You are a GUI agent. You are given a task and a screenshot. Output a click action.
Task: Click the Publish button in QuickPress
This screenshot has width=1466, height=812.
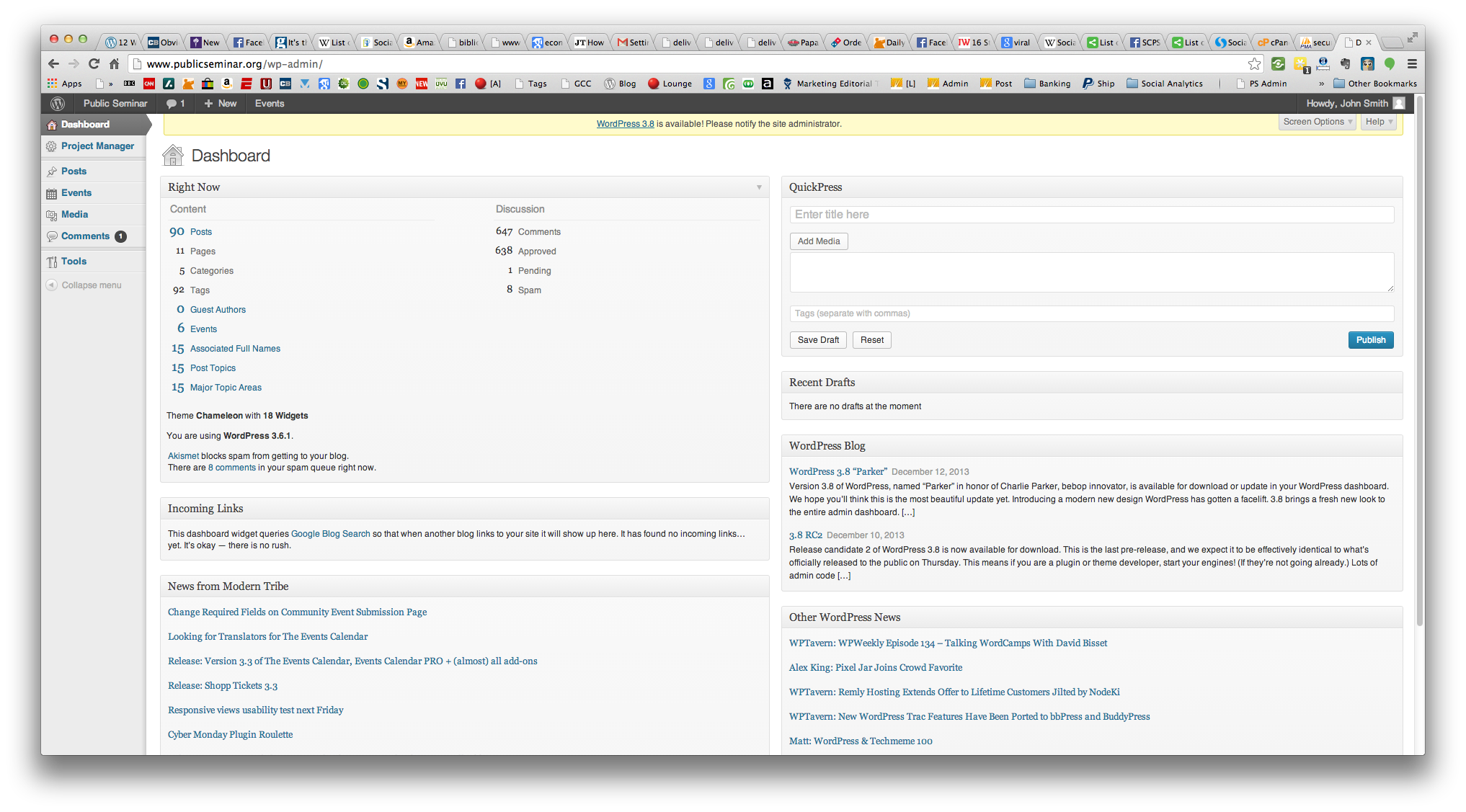1370,340
